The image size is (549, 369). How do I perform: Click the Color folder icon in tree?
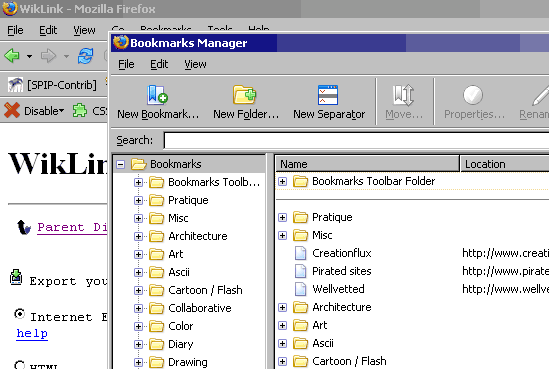click(156, 326)
